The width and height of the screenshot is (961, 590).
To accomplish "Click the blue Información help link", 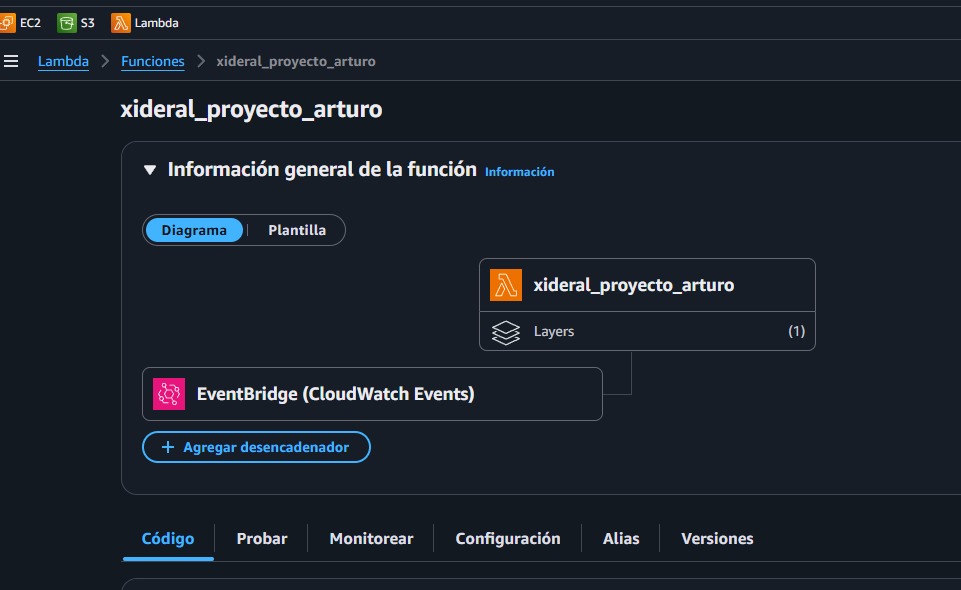I will [519, 172].
